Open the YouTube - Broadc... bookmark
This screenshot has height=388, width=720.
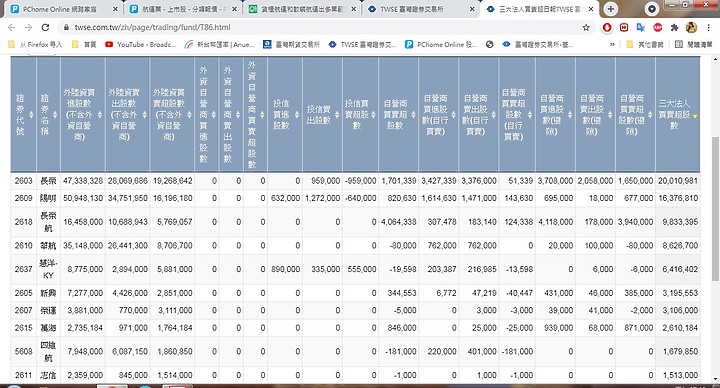pos(141,45)
